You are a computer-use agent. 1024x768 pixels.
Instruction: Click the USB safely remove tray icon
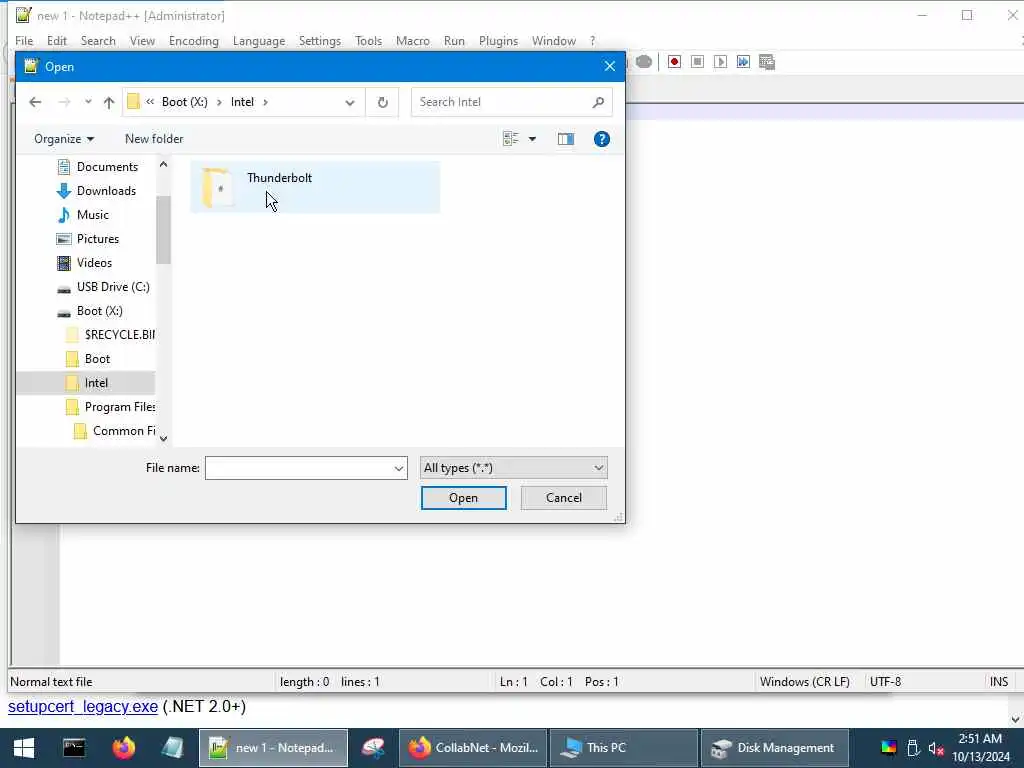pos(913,748)
